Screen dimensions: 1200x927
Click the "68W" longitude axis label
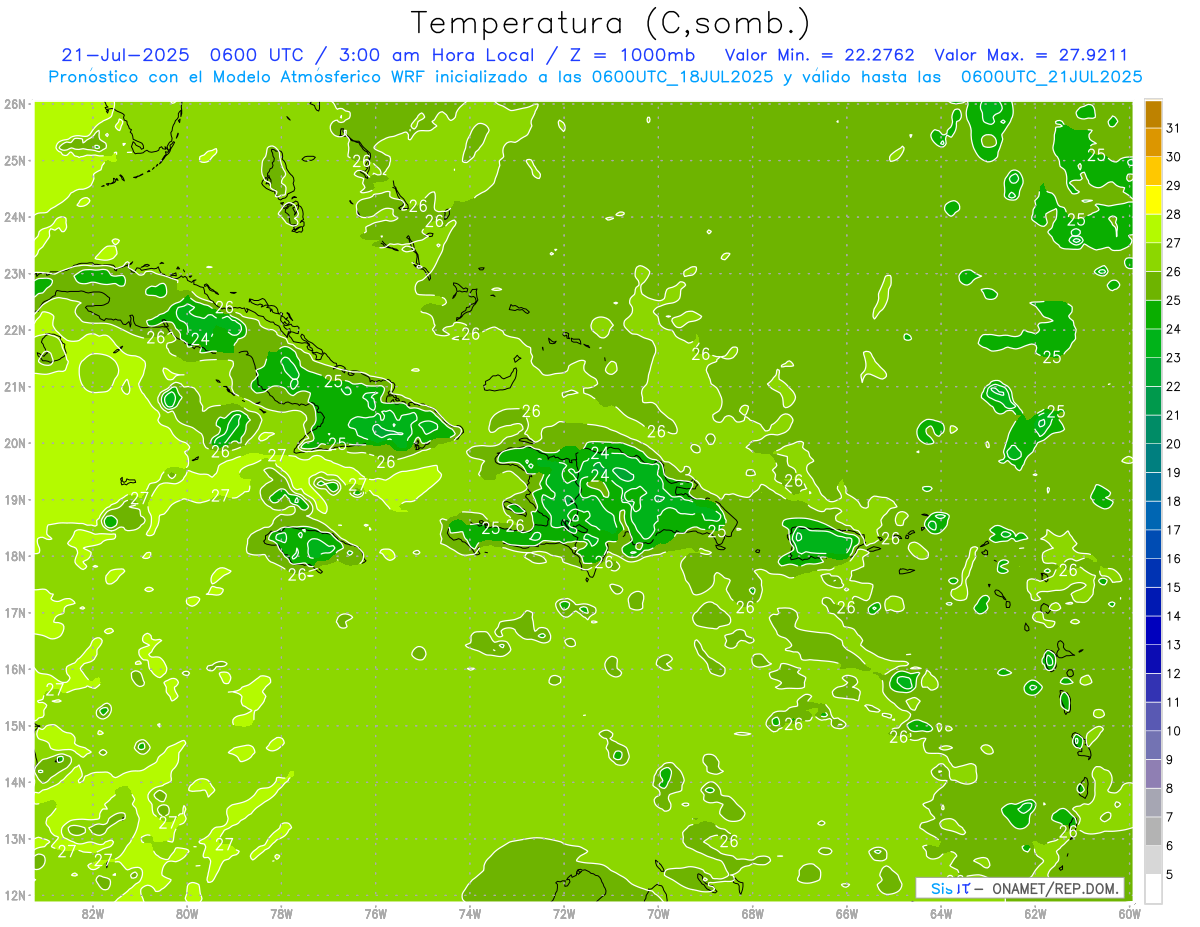click(752, 912)
